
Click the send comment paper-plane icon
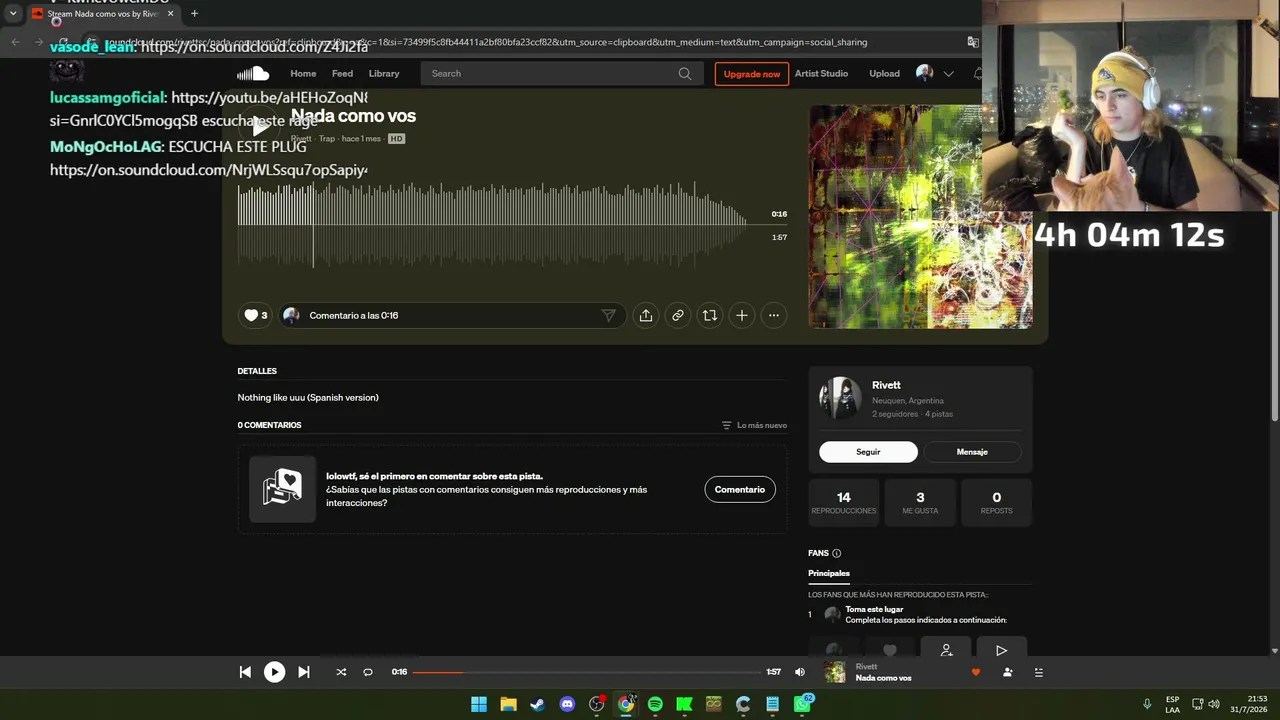coord(608,315)
